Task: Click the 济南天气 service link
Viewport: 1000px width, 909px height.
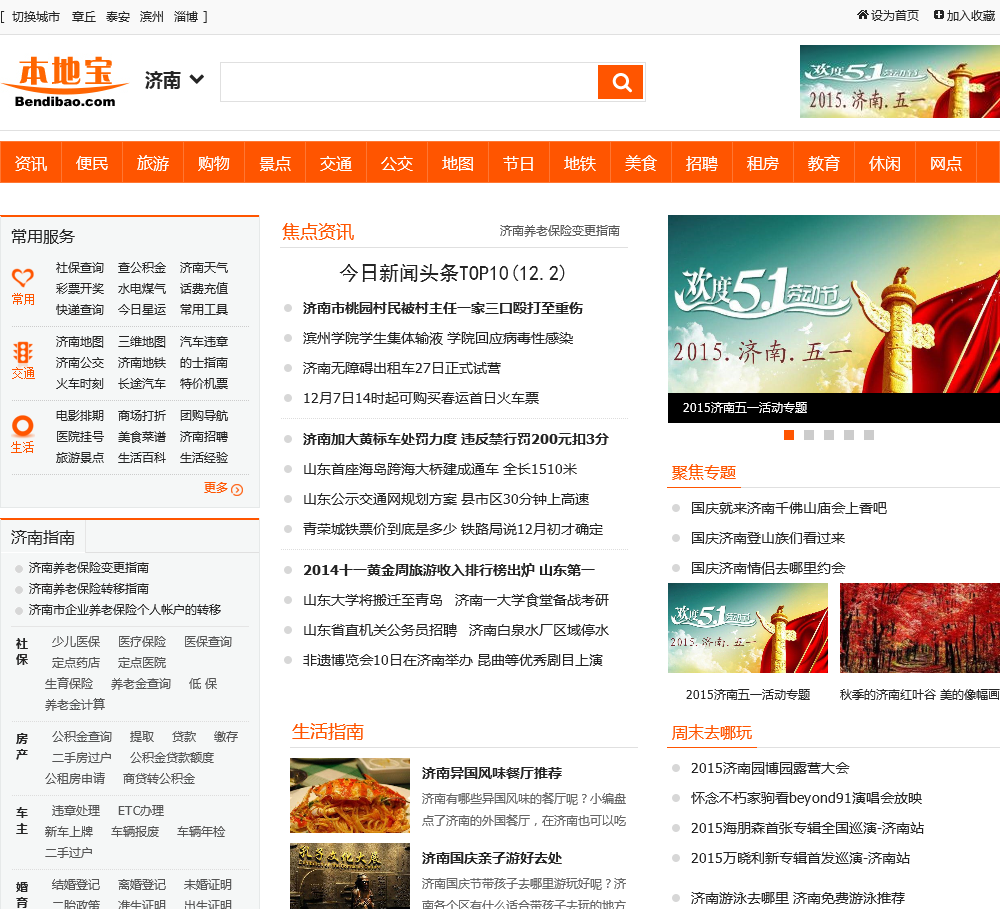Action: click(203, 268)
